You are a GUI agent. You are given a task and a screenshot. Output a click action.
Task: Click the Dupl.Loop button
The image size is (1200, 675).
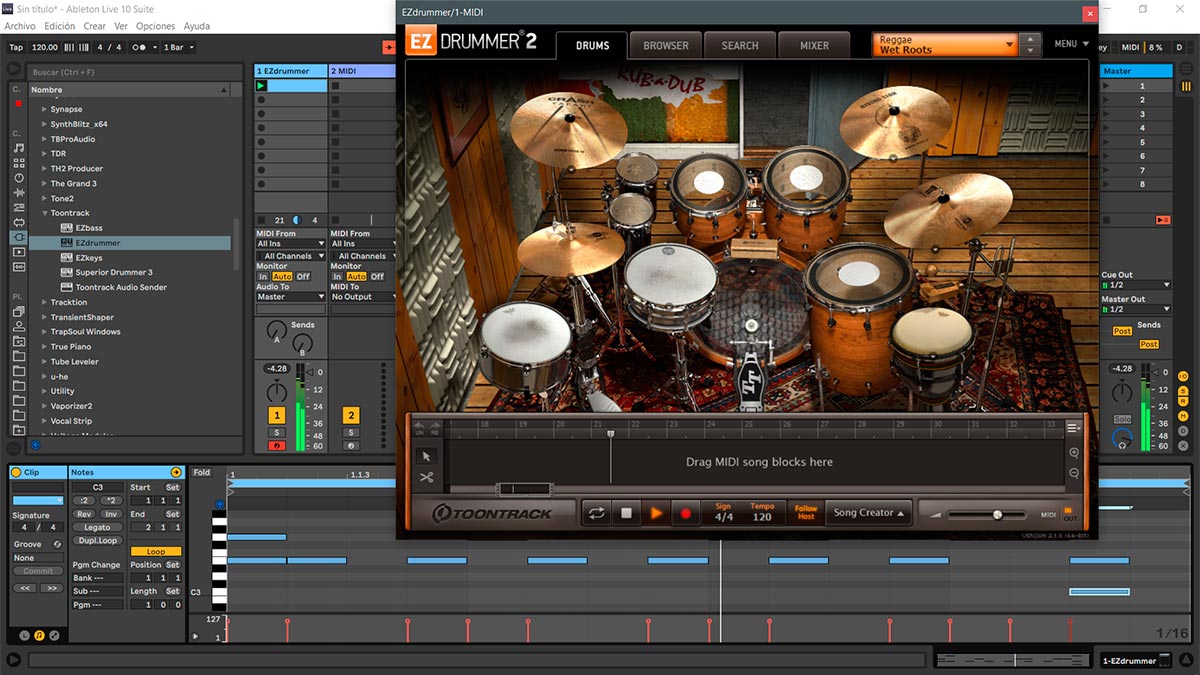click(x=98, y=541)
